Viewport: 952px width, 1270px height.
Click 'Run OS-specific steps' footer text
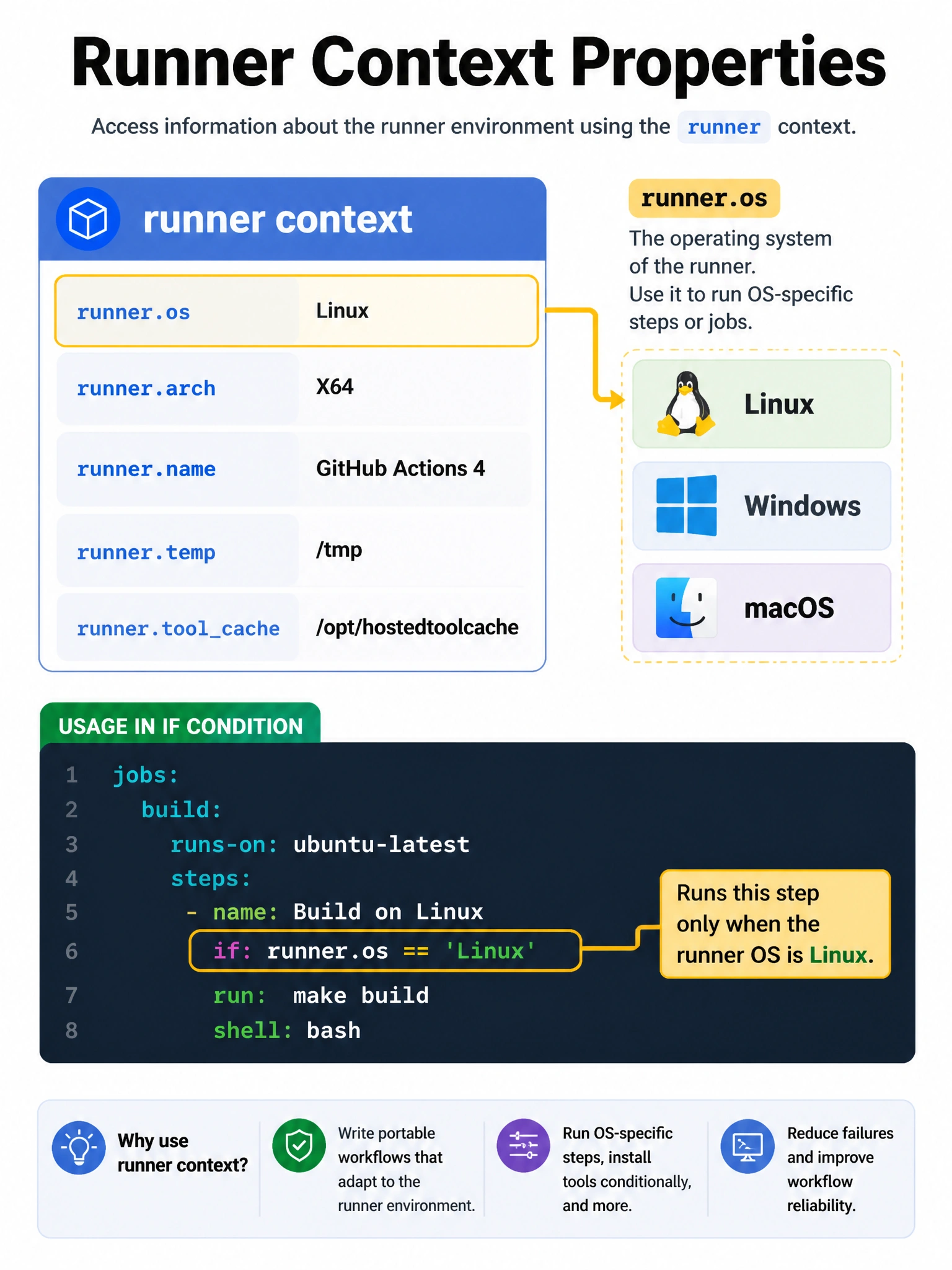coord(627,1170)
